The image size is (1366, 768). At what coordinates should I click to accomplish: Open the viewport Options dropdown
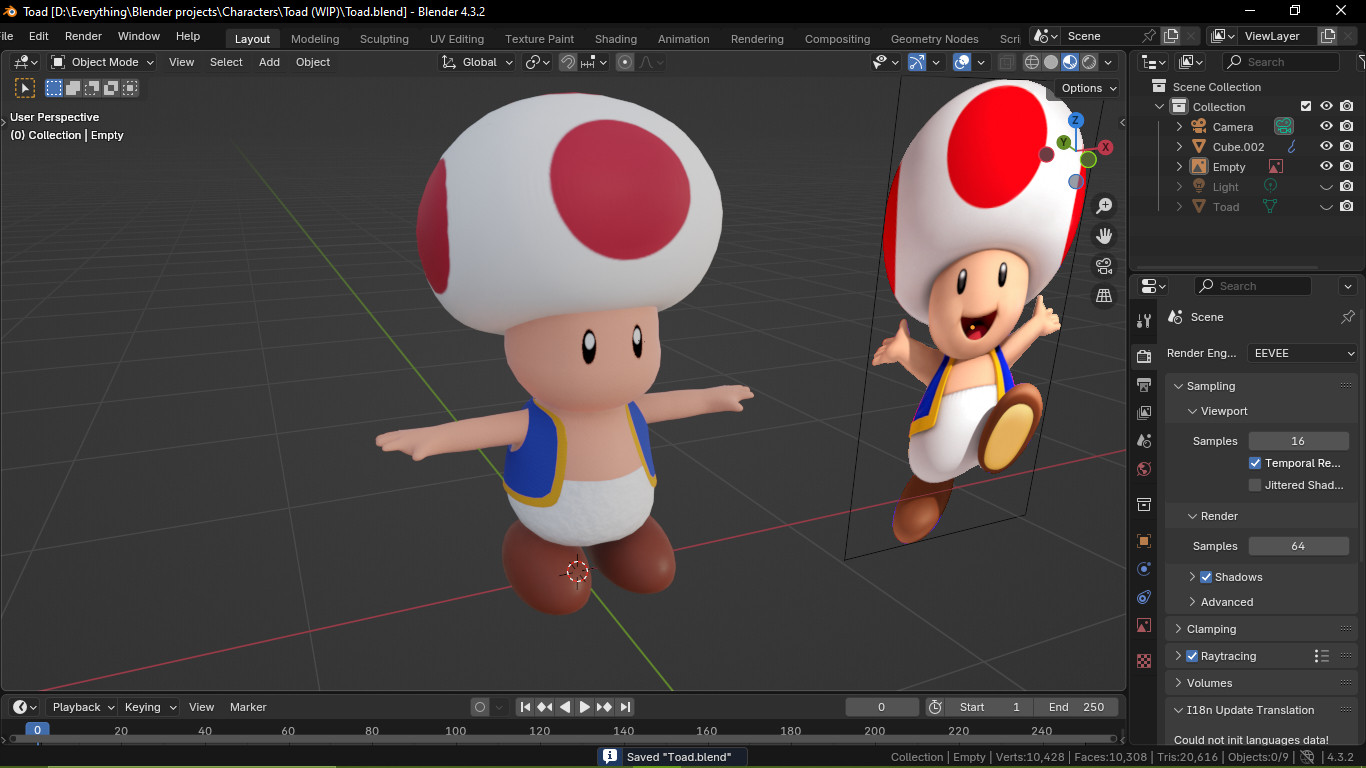(x=1088, y=88)
